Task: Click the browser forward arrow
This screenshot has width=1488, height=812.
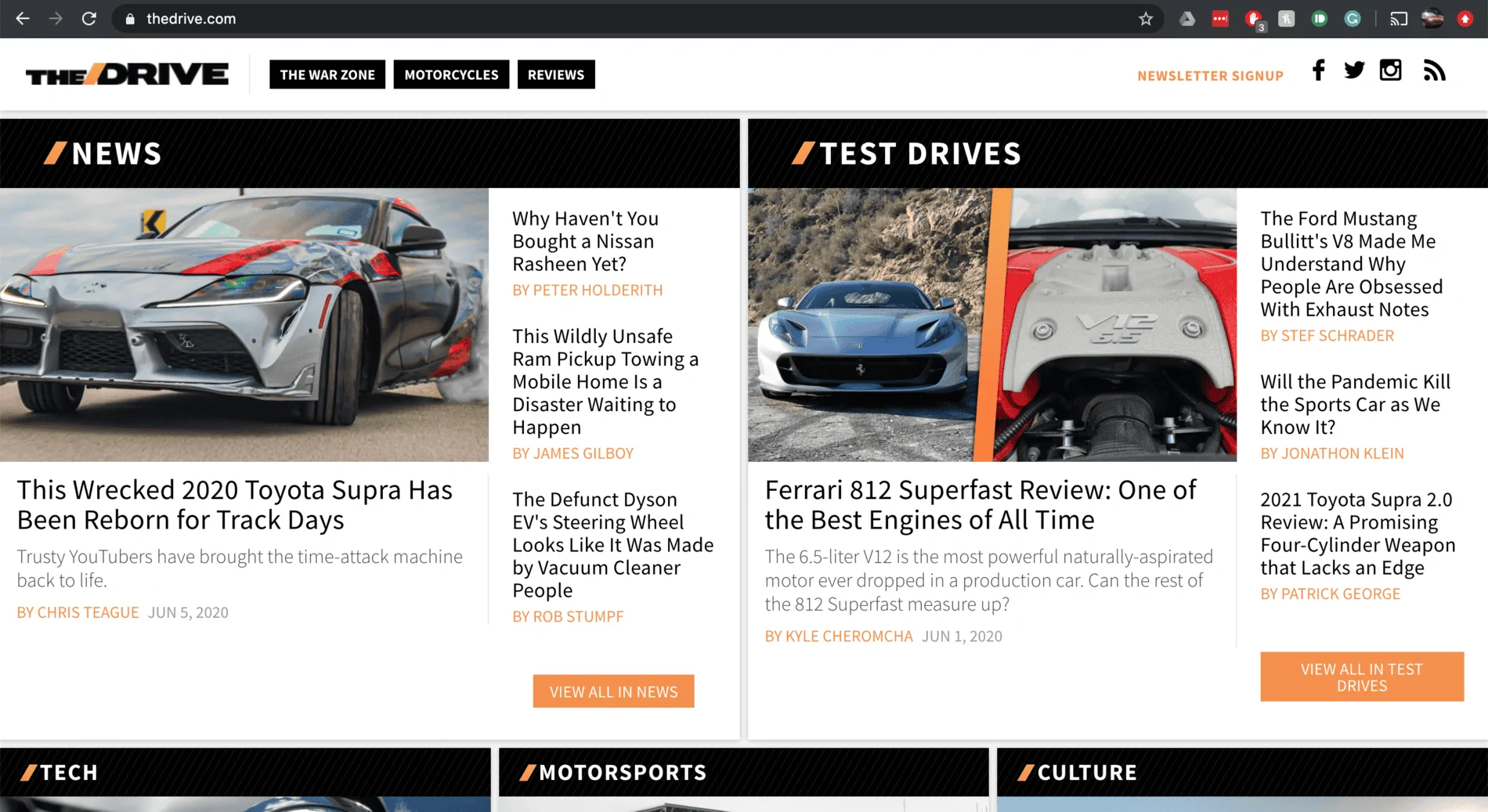Action: point(56,18)
